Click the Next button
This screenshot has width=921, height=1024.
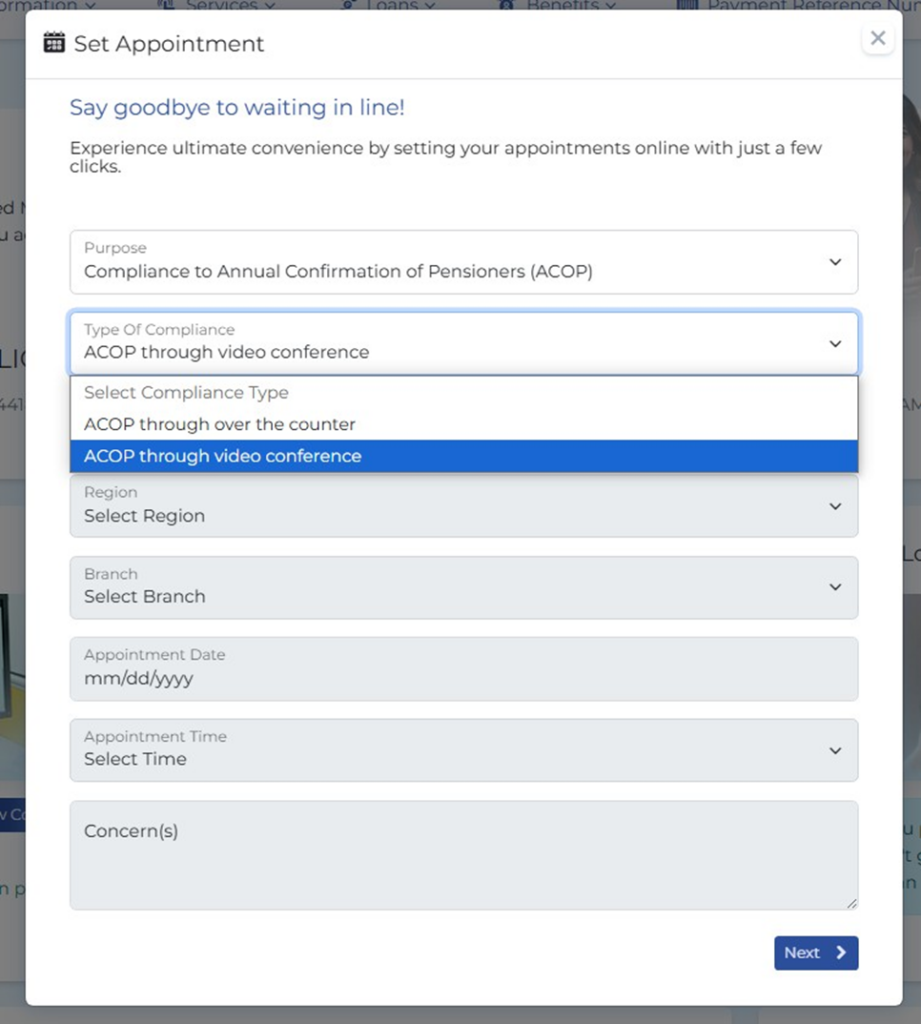click(x=816, y=953)
